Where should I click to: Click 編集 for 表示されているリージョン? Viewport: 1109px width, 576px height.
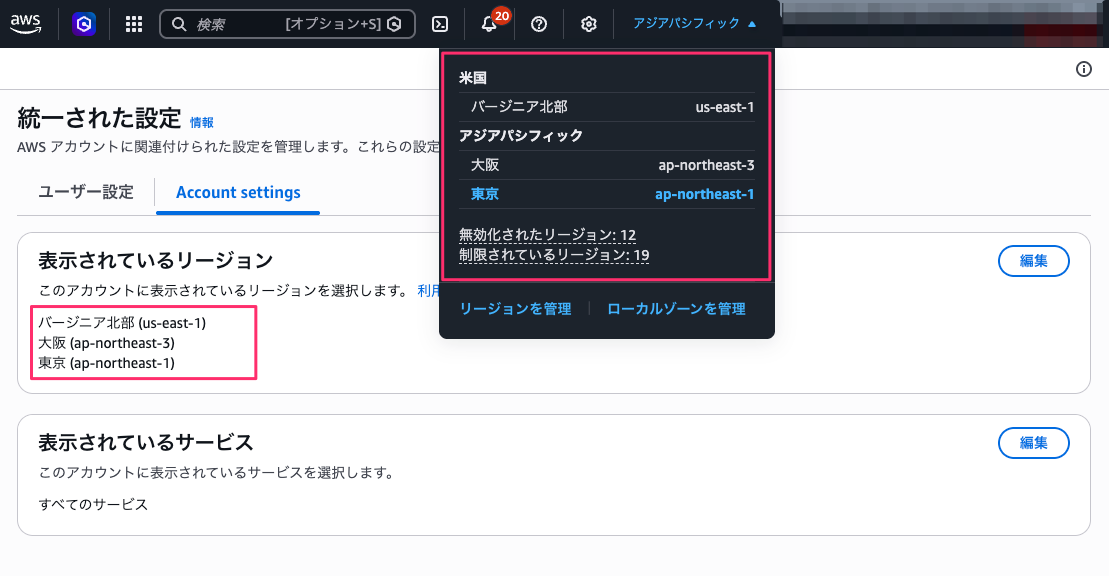(1034, 260)
